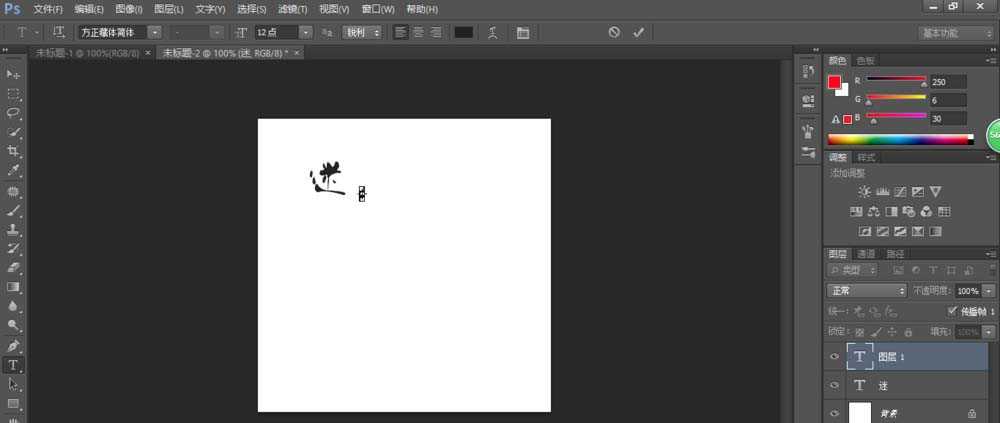Click the left align text icon
Viewport: 1000px width, 423px height.
point(401,32)
